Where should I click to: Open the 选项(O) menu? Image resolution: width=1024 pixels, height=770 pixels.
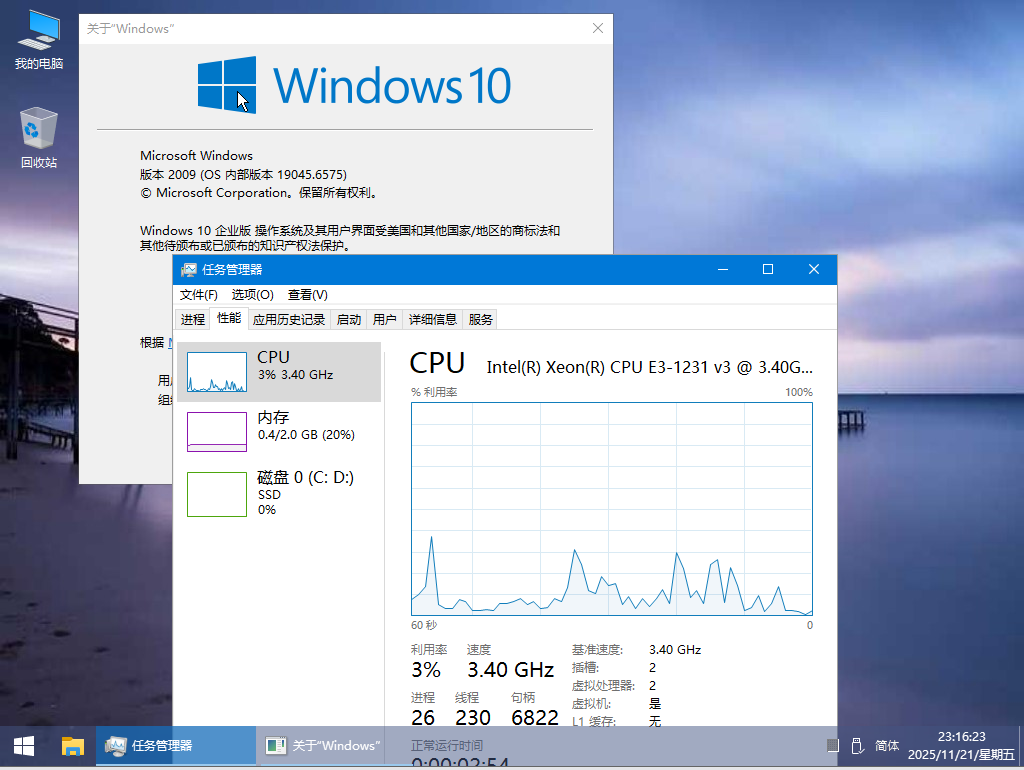(252, 295)
